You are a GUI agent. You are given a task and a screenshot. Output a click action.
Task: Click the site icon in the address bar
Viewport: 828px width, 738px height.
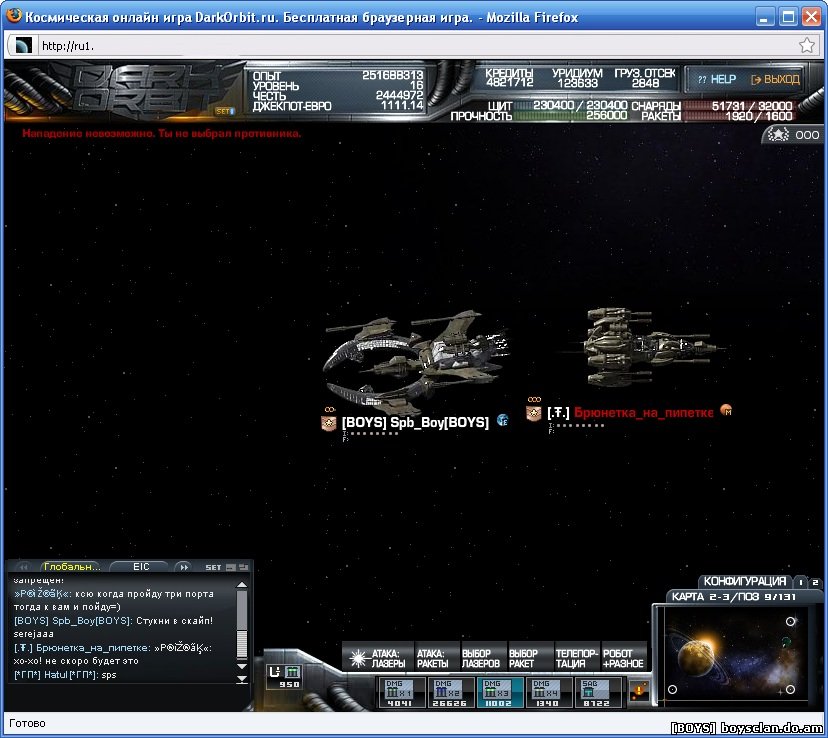pos(23,45)
